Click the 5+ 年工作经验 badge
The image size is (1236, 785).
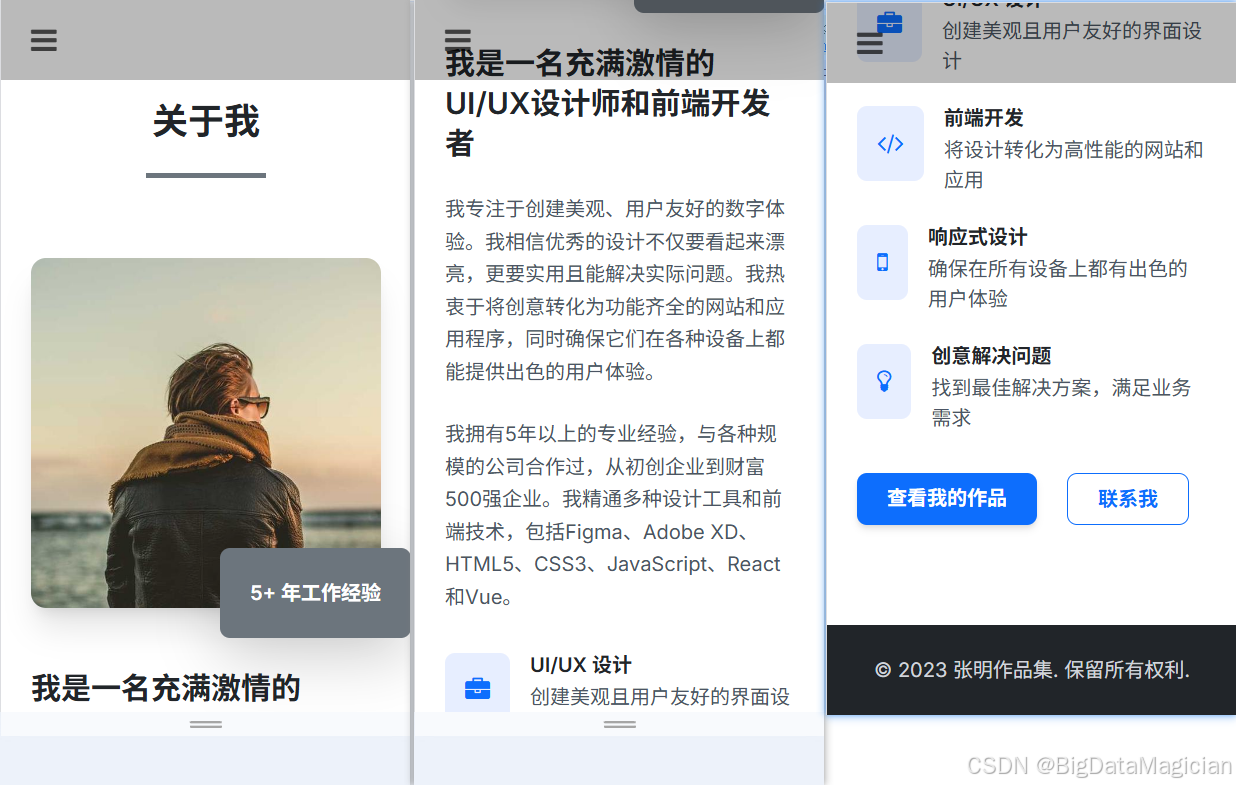(315, 593)
